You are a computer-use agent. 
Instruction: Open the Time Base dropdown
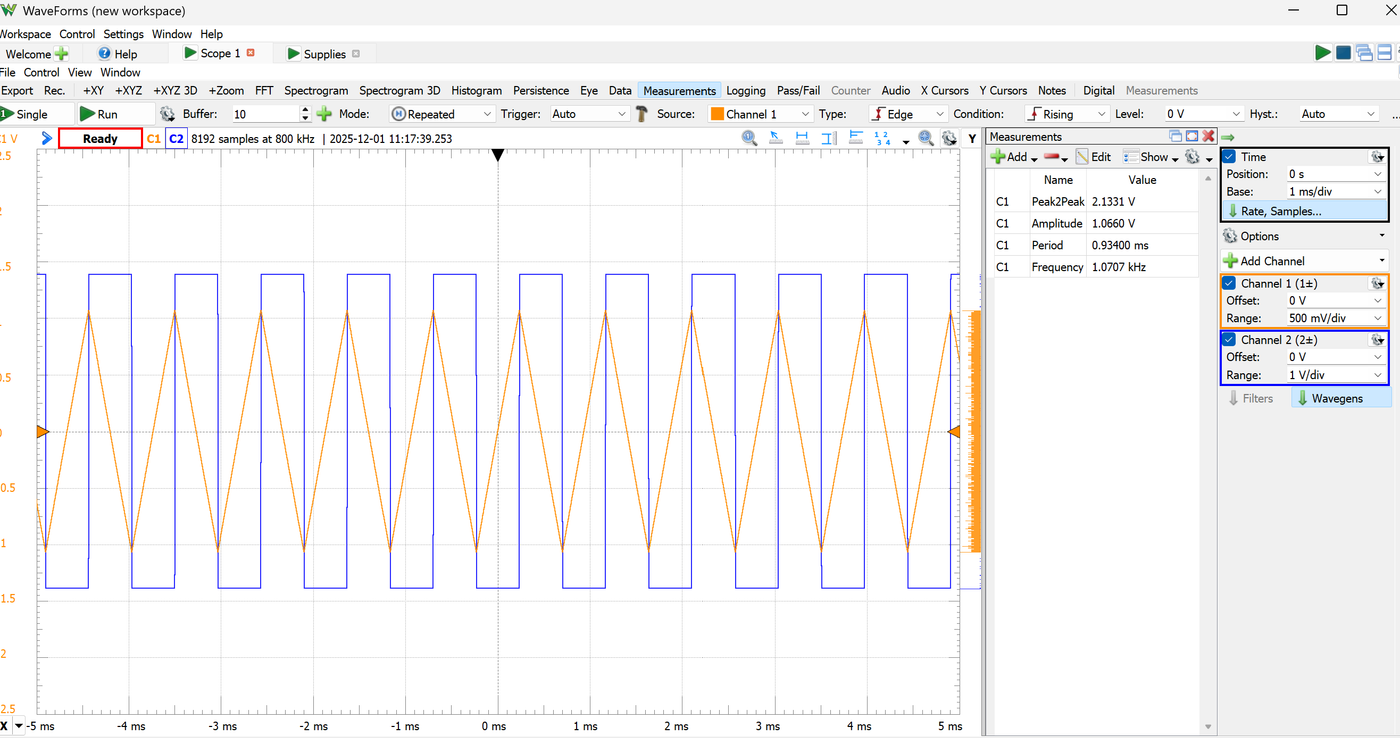coord(1378,191)
